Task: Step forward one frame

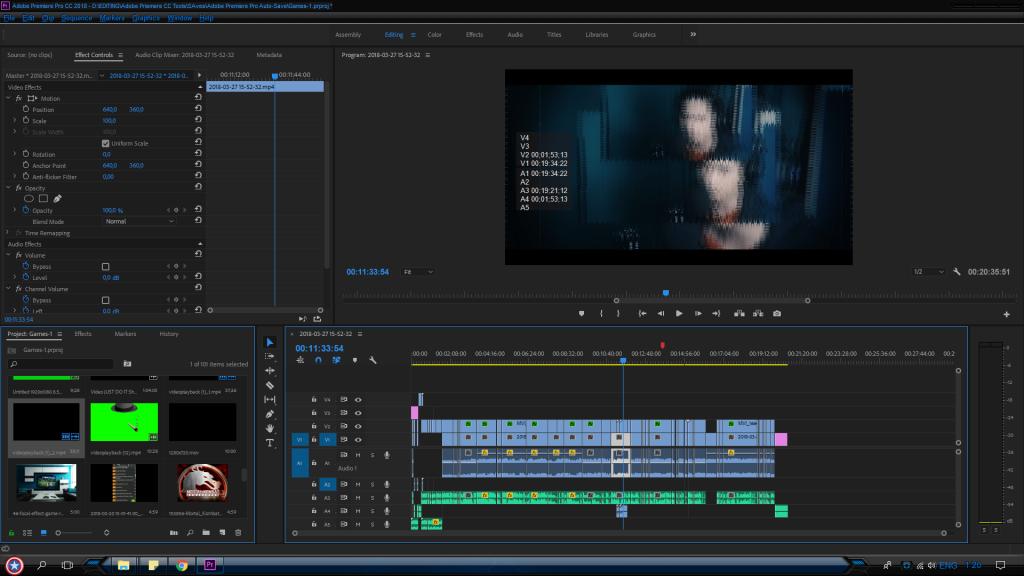Action: click(698, 313)
